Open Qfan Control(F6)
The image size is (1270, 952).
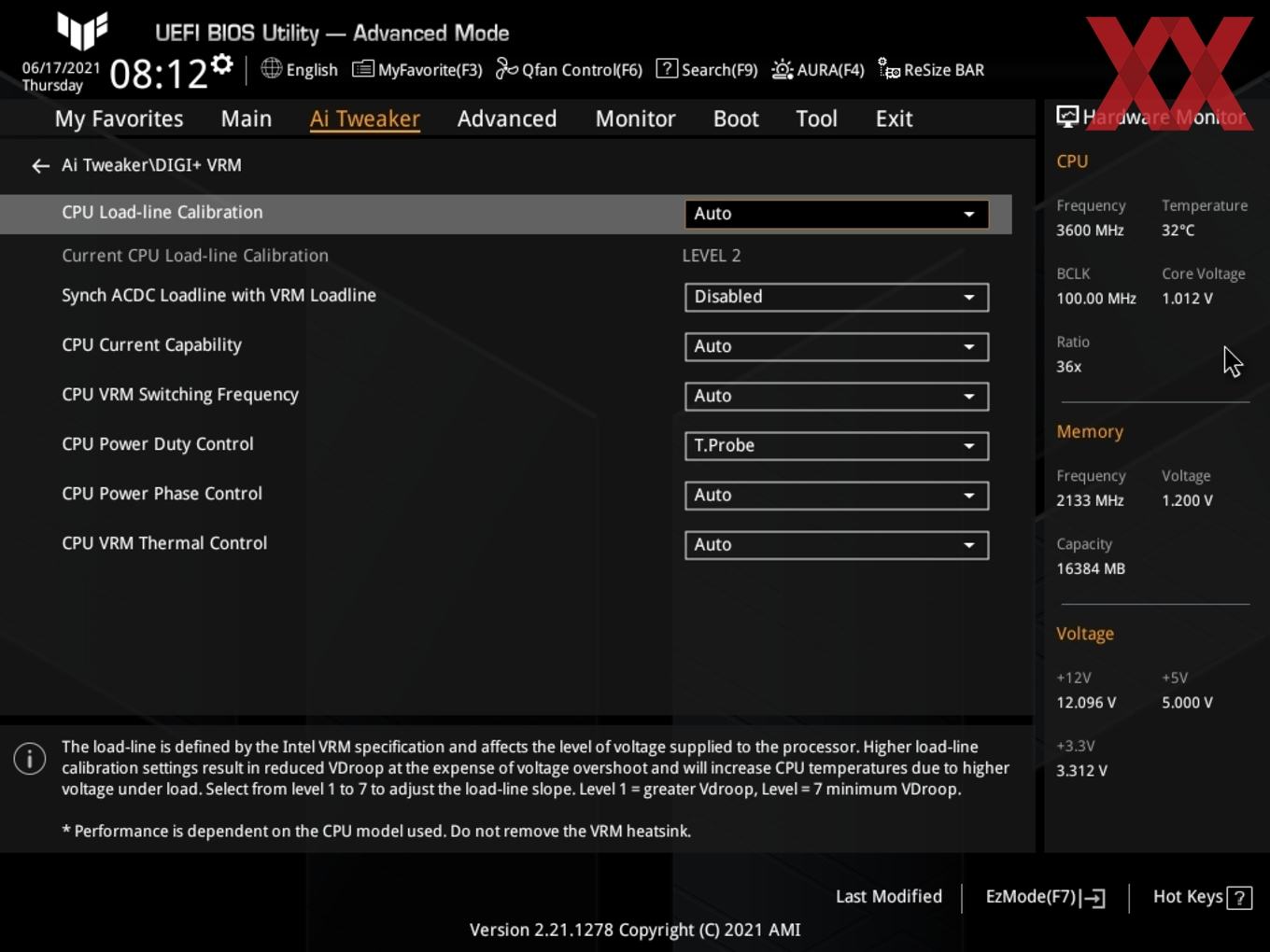coord(569,69)
